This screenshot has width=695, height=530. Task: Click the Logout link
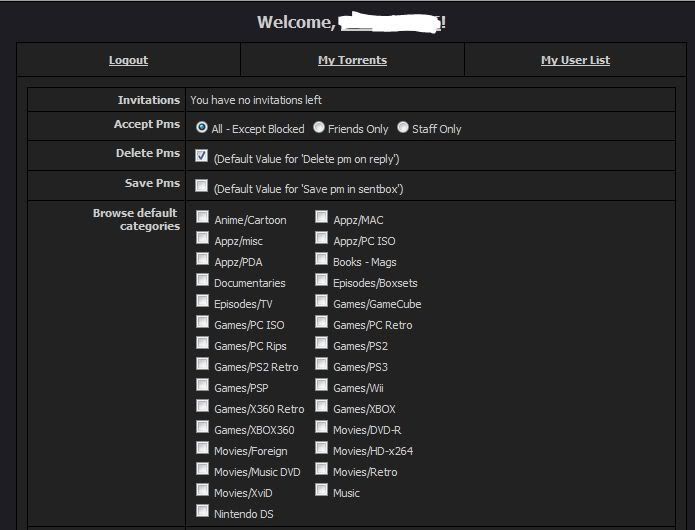pyautogui.click(x=128, y=60)
